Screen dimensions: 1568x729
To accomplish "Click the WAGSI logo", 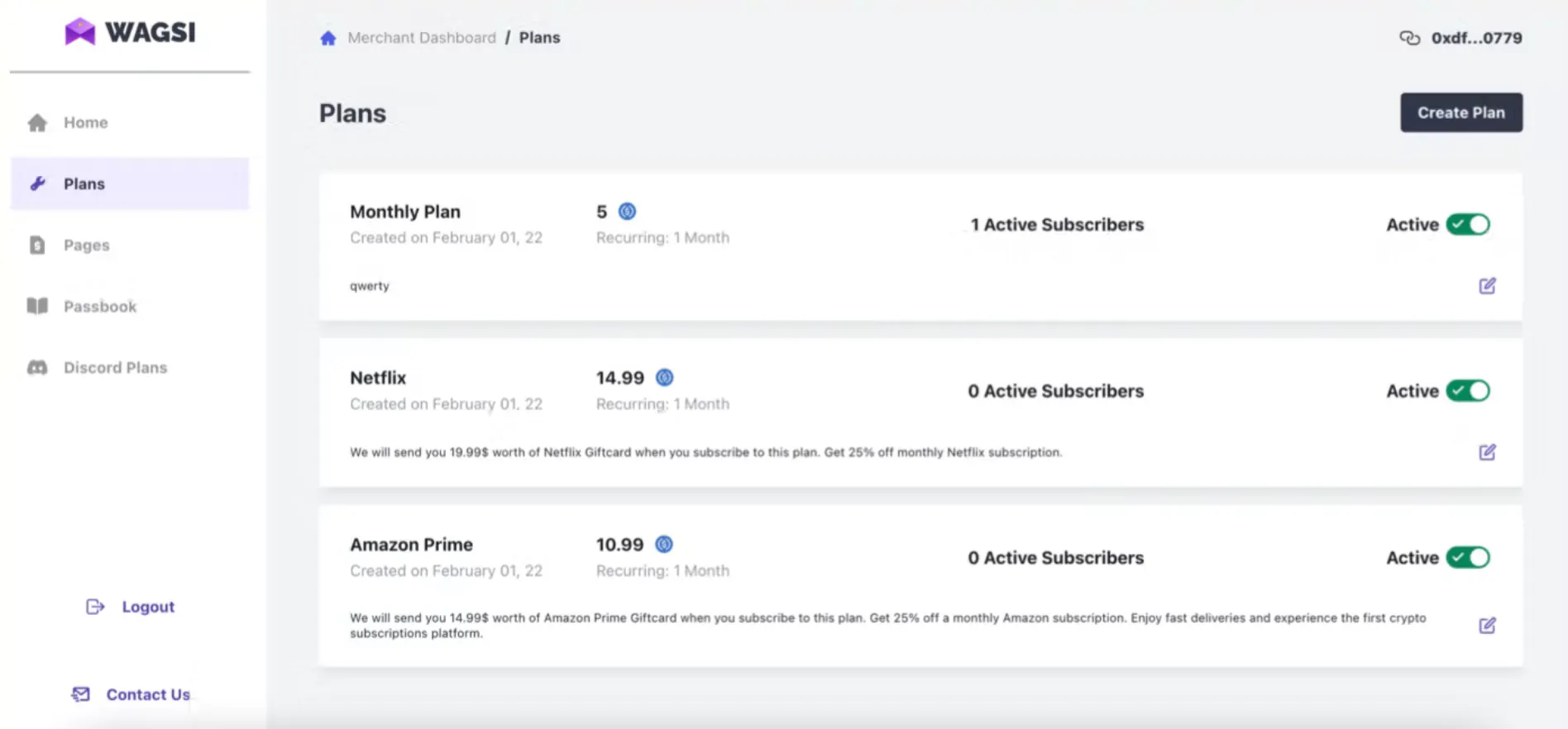I will tap(130, 32).
